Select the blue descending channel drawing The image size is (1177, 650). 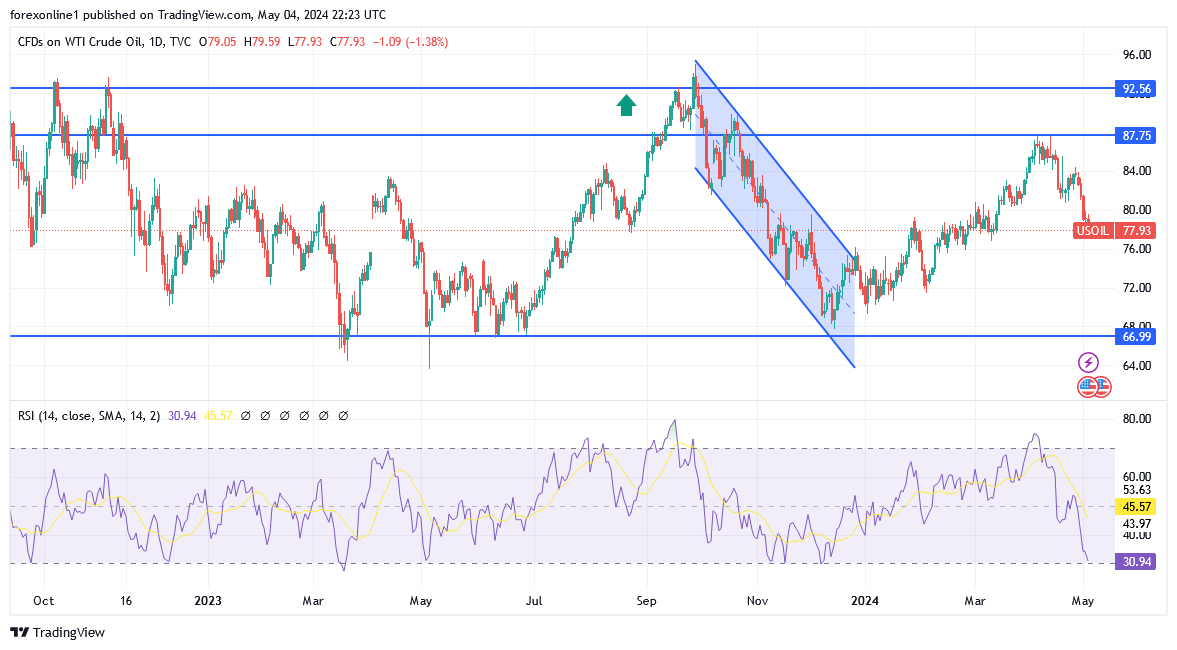tap(775, 214)
